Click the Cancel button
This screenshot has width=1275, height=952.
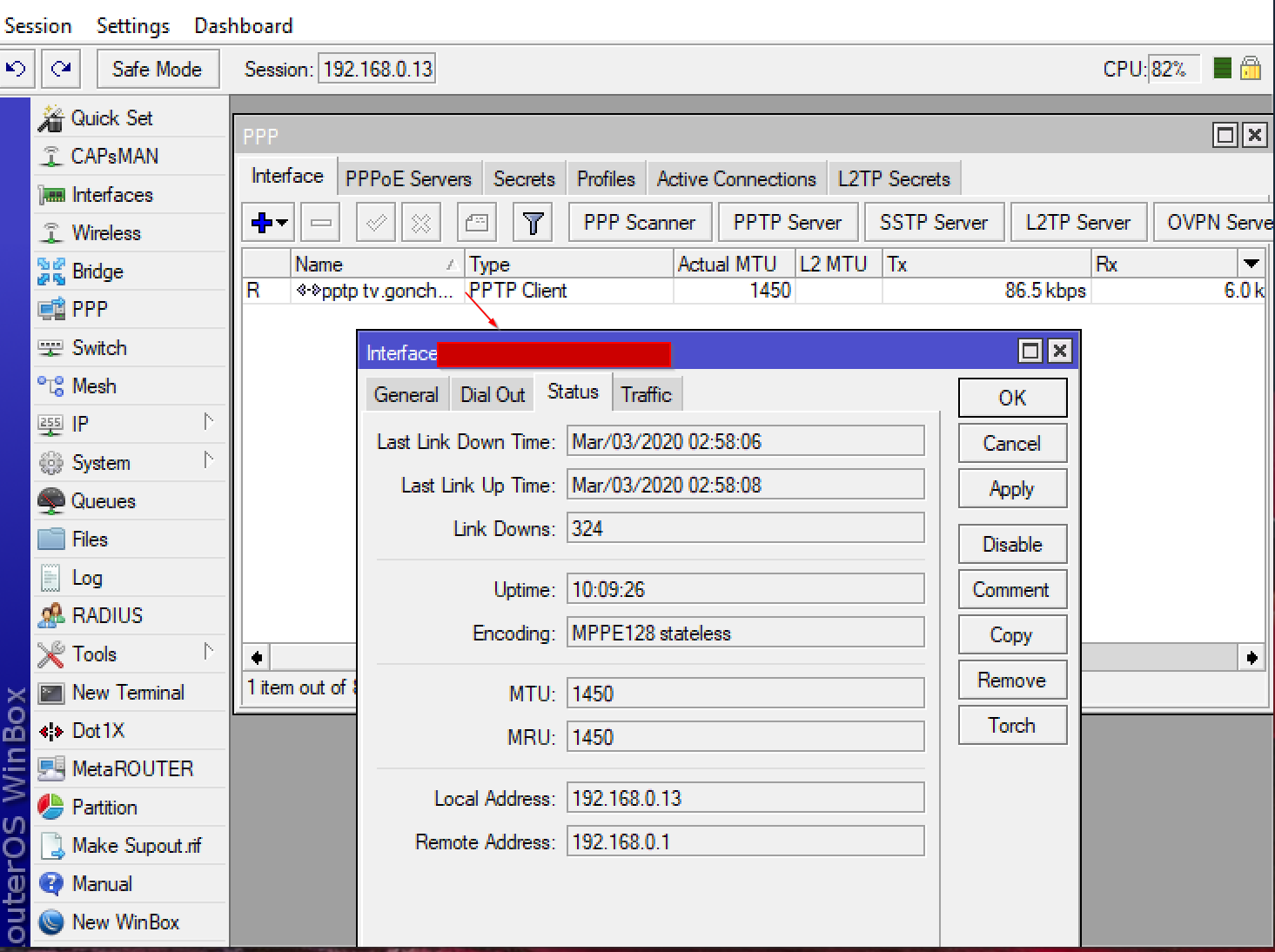pyautogui.click(x=1012, y=444)
